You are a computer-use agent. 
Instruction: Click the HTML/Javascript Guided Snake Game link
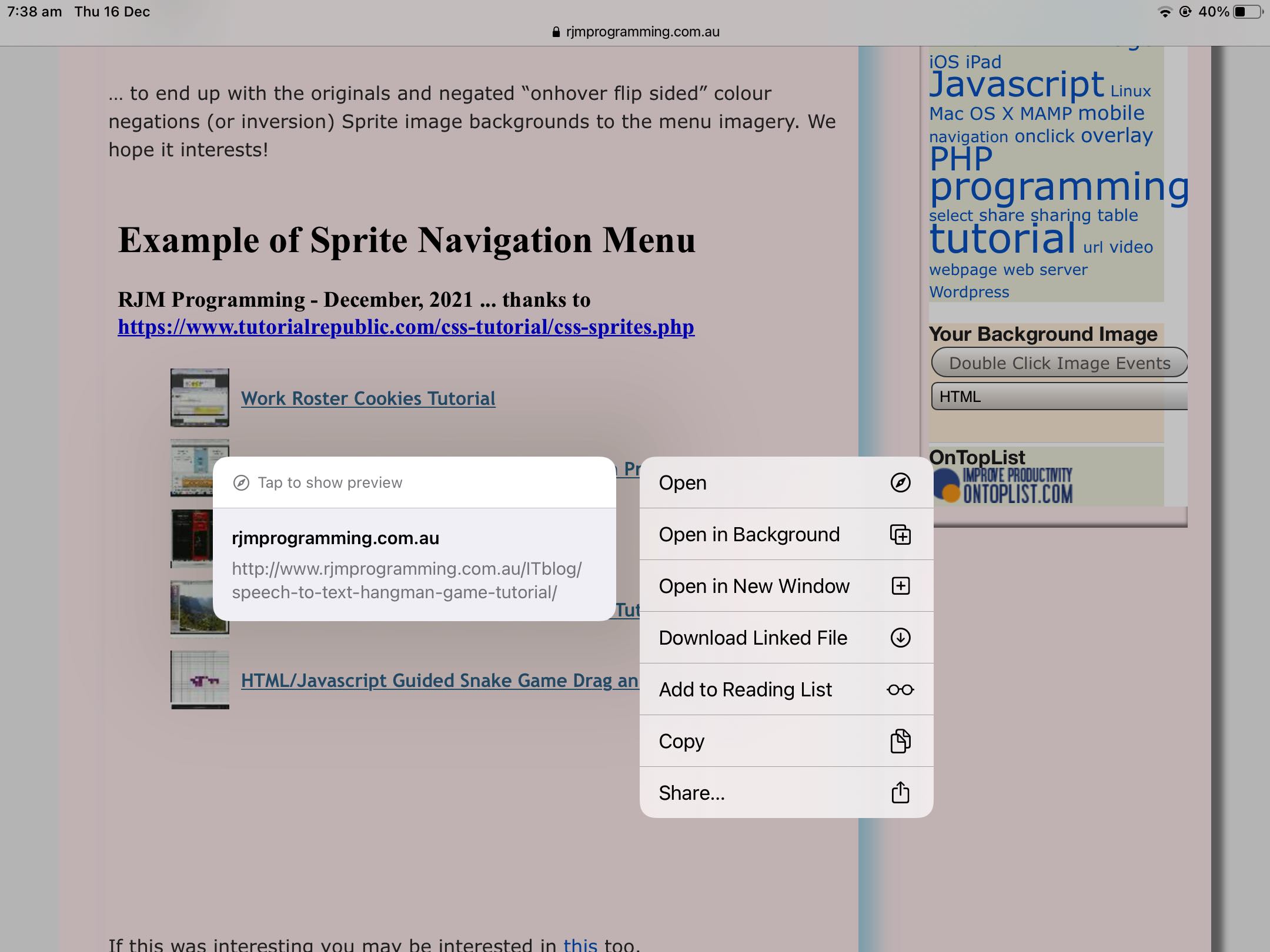click(x=441, y=680)
